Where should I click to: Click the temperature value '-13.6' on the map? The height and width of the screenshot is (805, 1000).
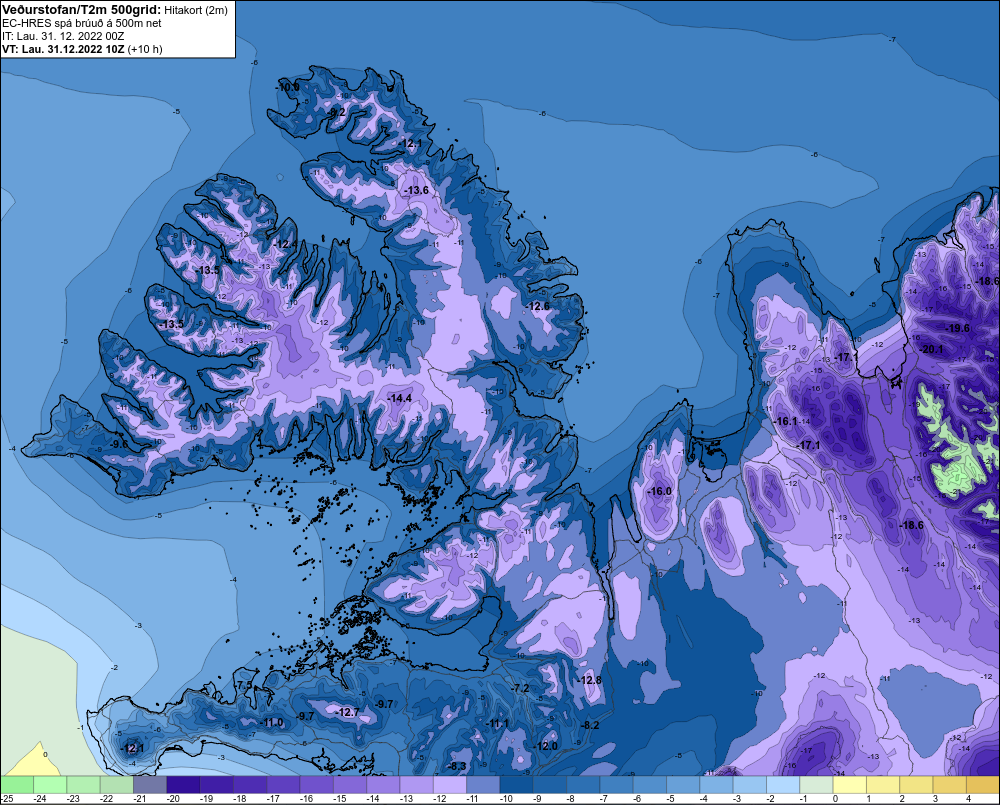tap(416, 190)
